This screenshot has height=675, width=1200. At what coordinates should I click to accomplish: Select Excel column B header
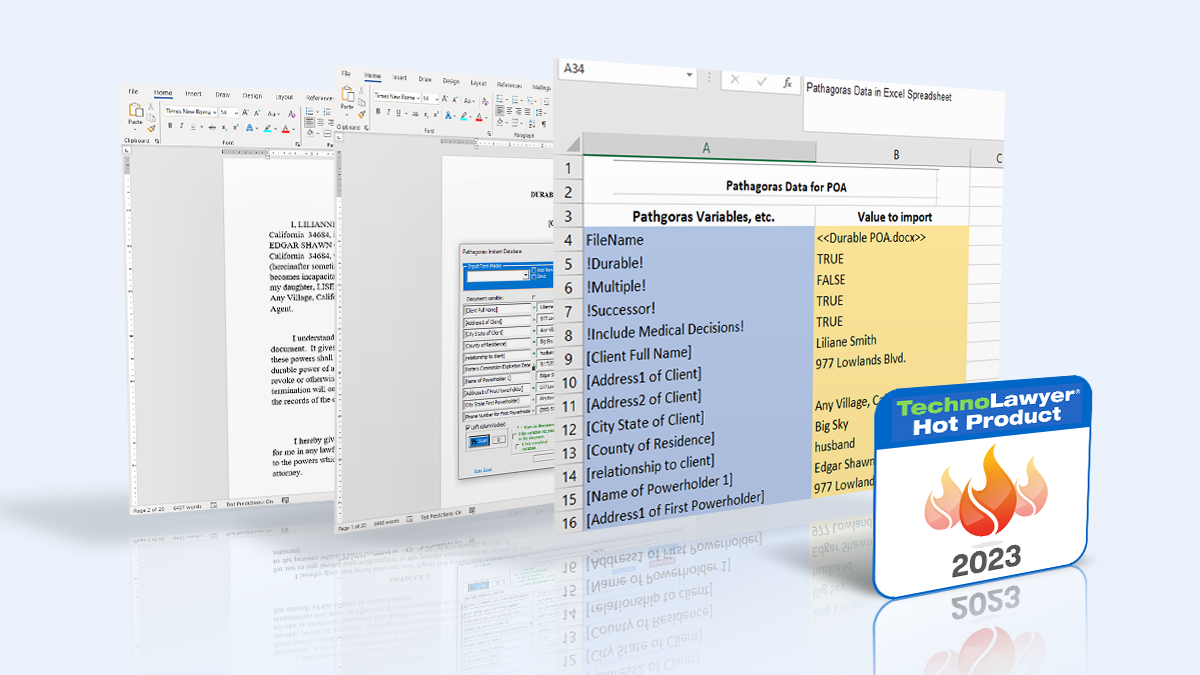[x=895, y=154]
